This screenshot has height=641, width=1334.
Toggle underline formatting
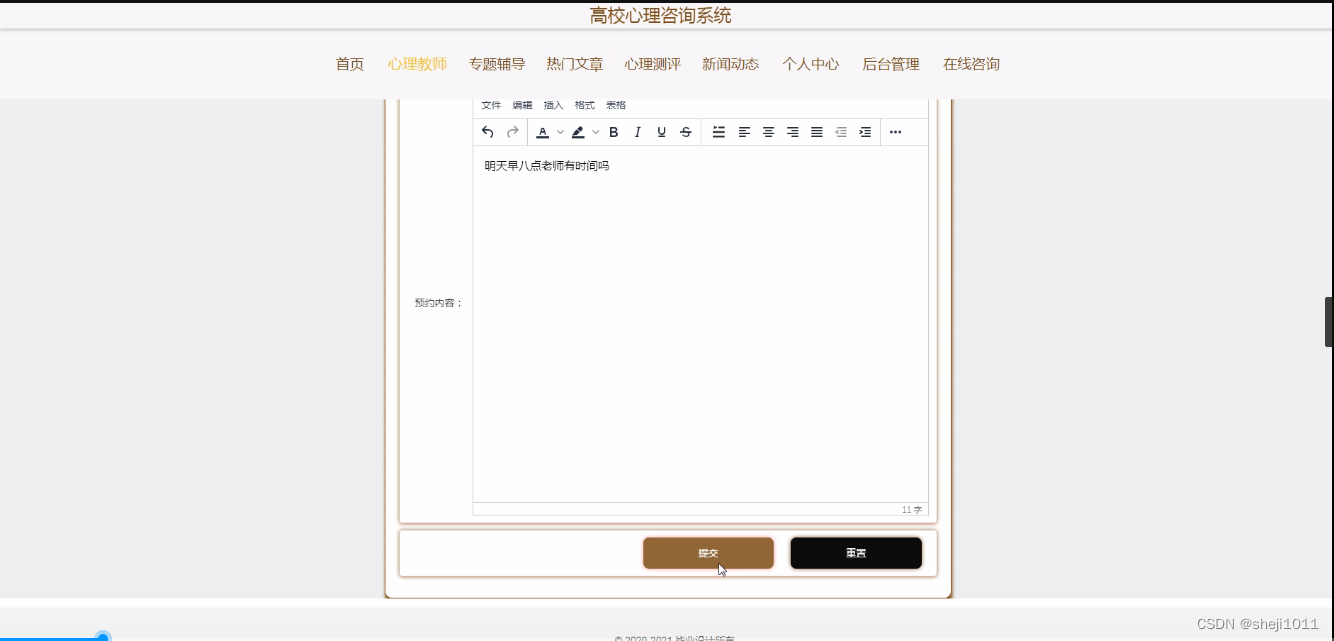(x=662, y=132)
